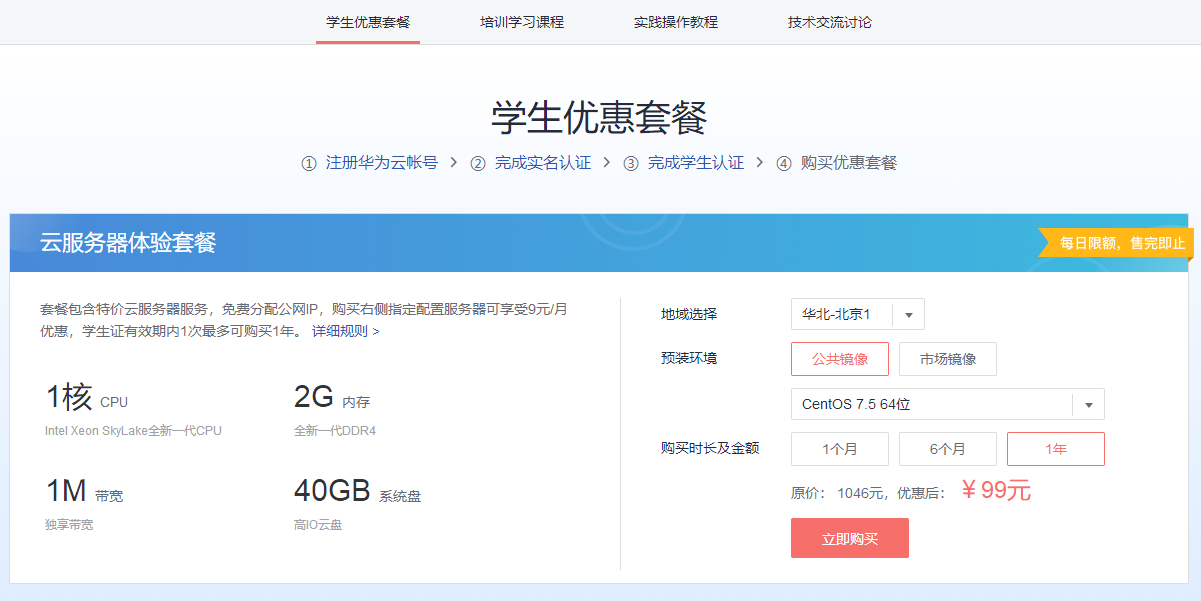The image size is (1201, 601).
Task: Click 每日限额，售完即止 ribbon badge
Action: [x=1117, y=242]
